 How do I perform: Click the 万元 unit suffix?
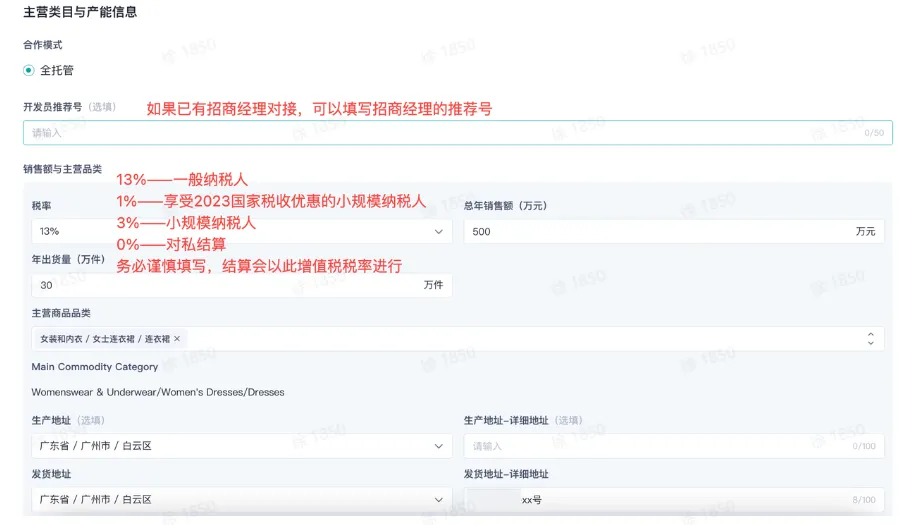click(865, 232)
